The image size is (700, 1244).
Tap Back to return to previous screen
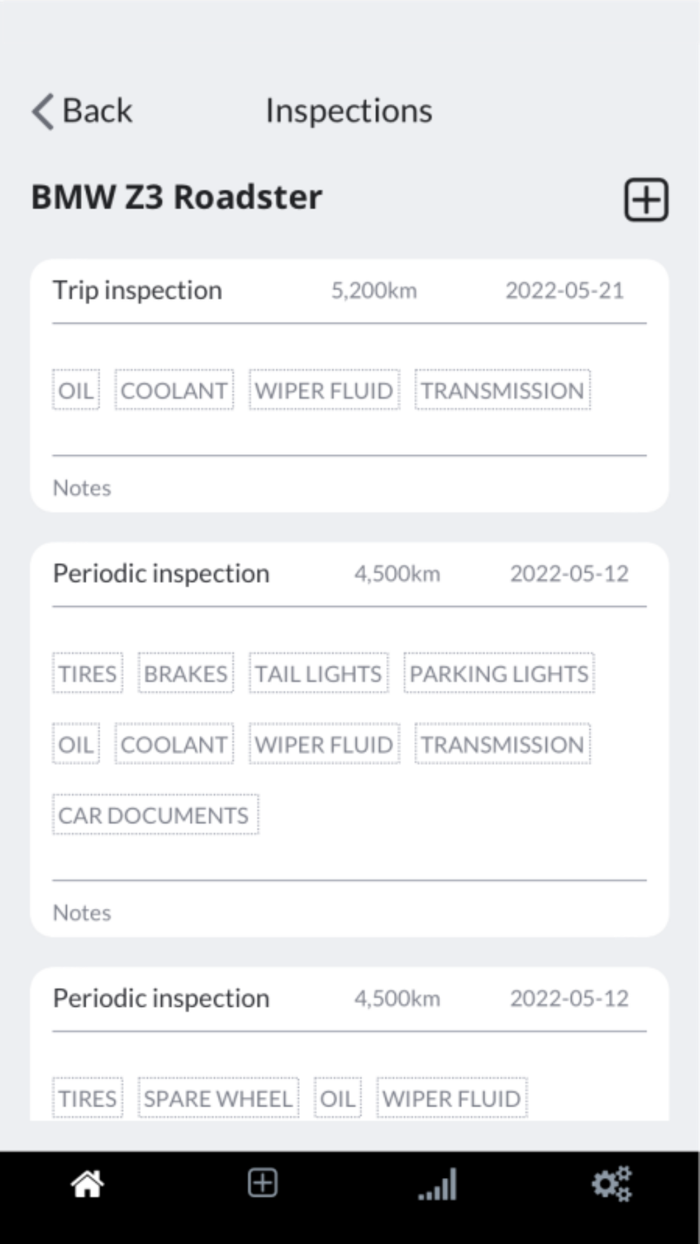click(x=97, y=111)
